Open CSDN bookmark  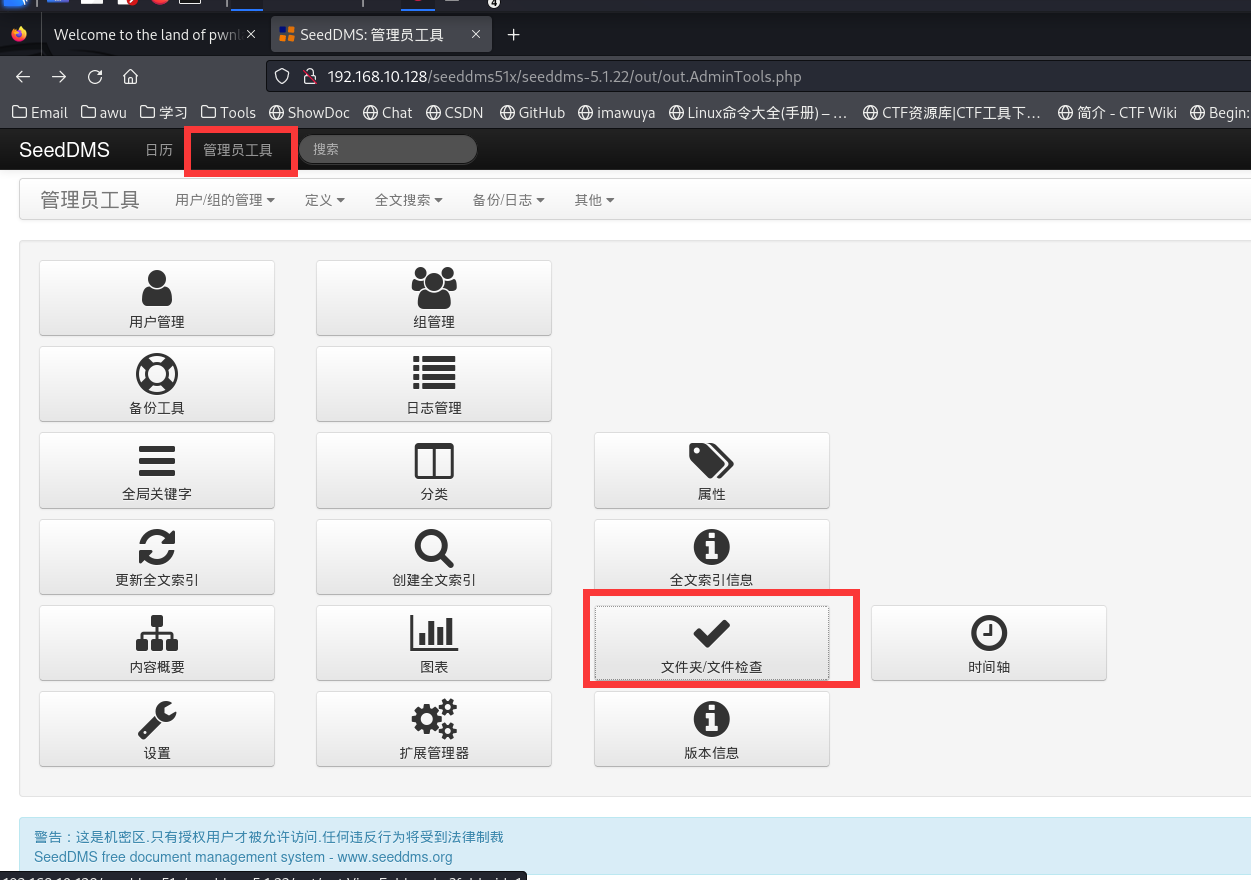tap(455, 112)
